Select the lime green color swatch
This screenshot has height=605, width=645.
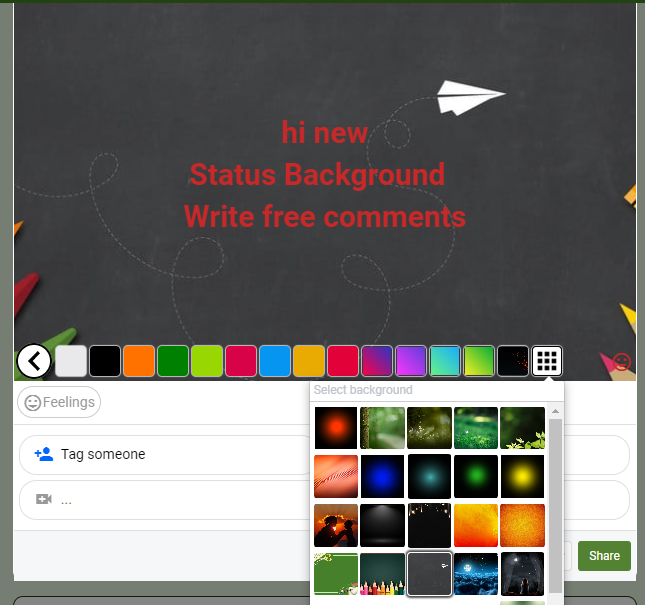pyautogui.click(x=207, y=361)
